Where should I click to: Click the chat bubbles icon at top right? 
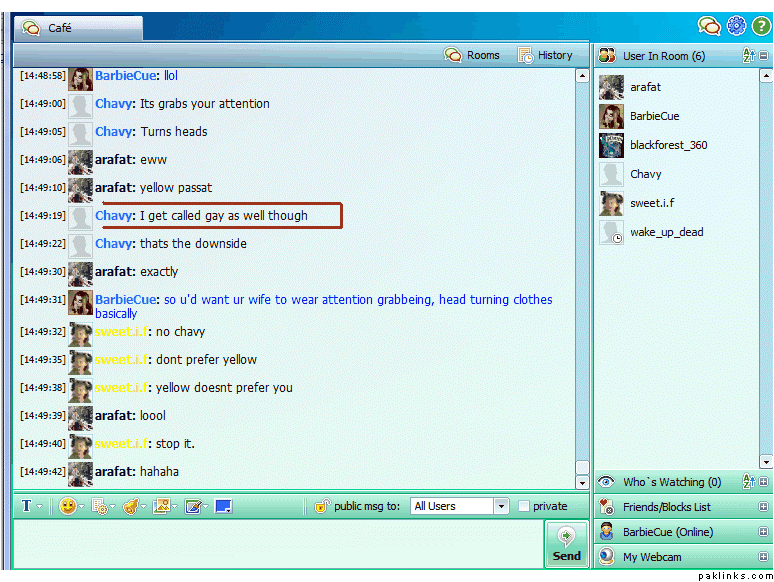(x=709, y=26)
